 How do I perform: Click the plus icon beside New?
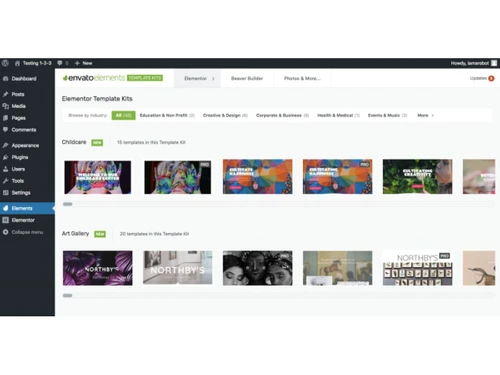coord(77,63)
